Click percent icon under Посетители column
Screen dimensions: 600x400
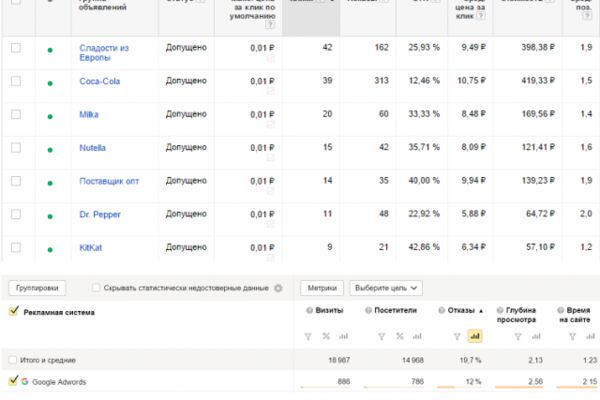(400, 336)
